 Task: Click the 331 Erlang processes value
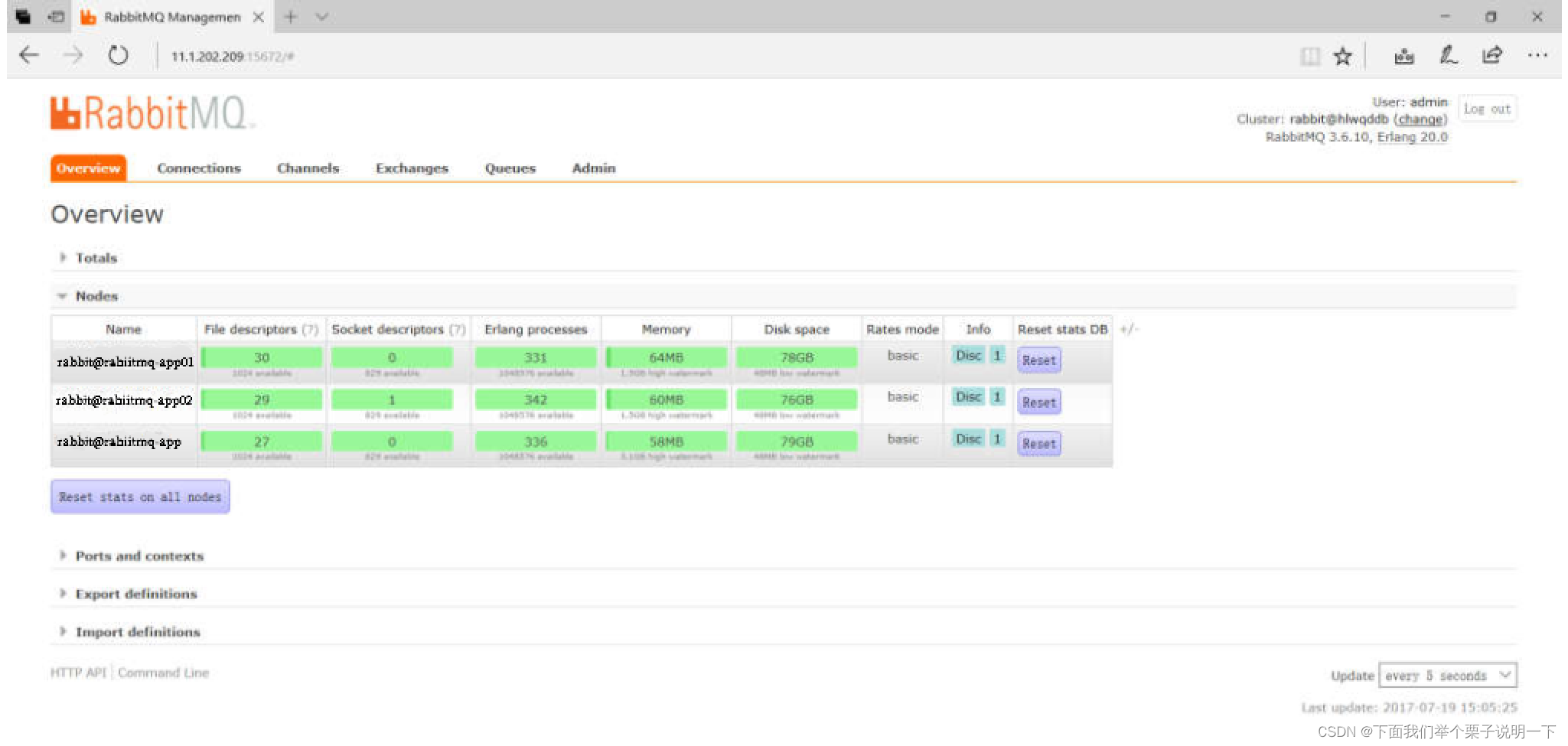point(536,357)
